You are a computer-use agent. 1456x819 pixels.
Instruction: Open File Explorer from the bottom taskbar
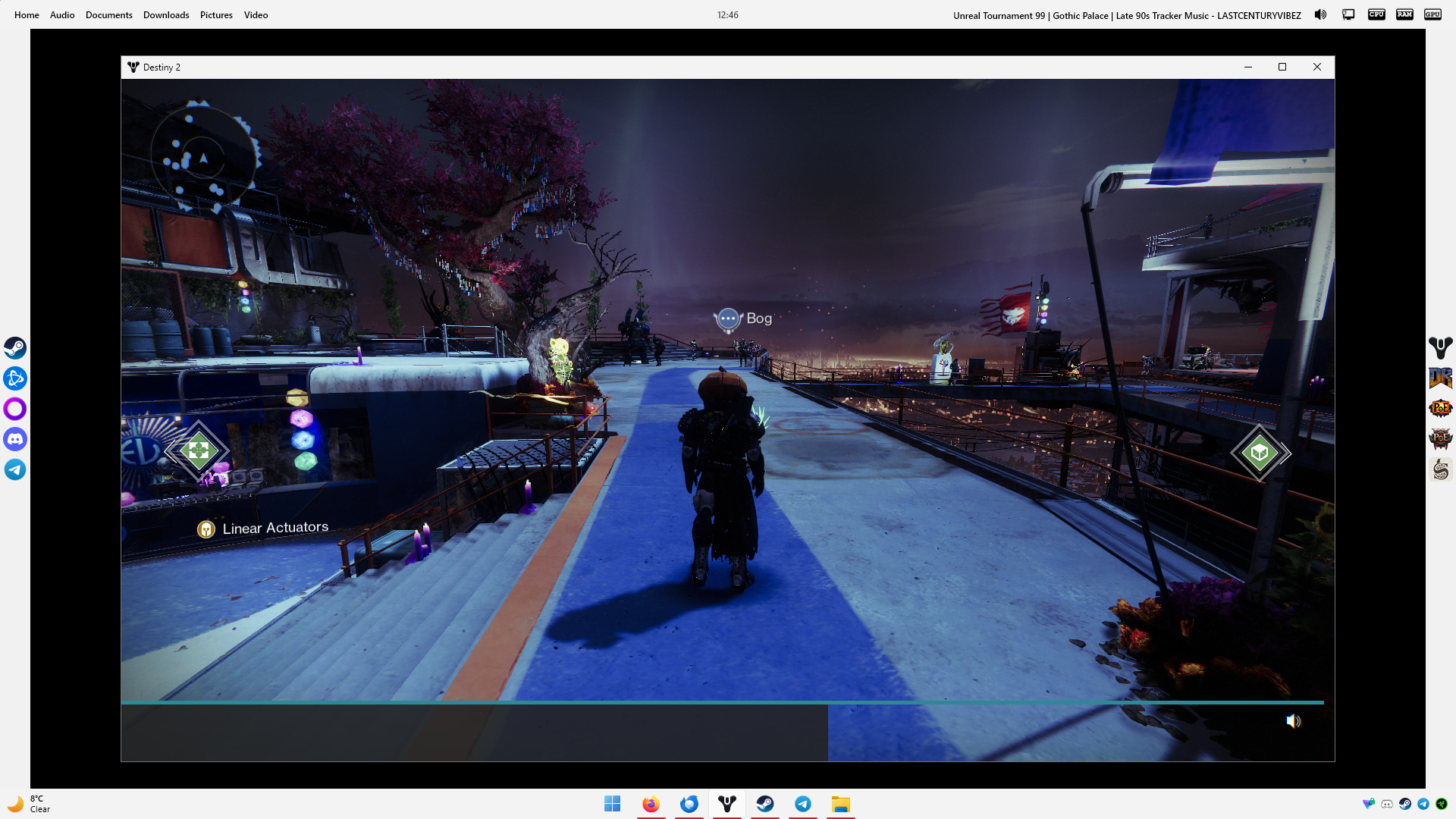point(840,804)
